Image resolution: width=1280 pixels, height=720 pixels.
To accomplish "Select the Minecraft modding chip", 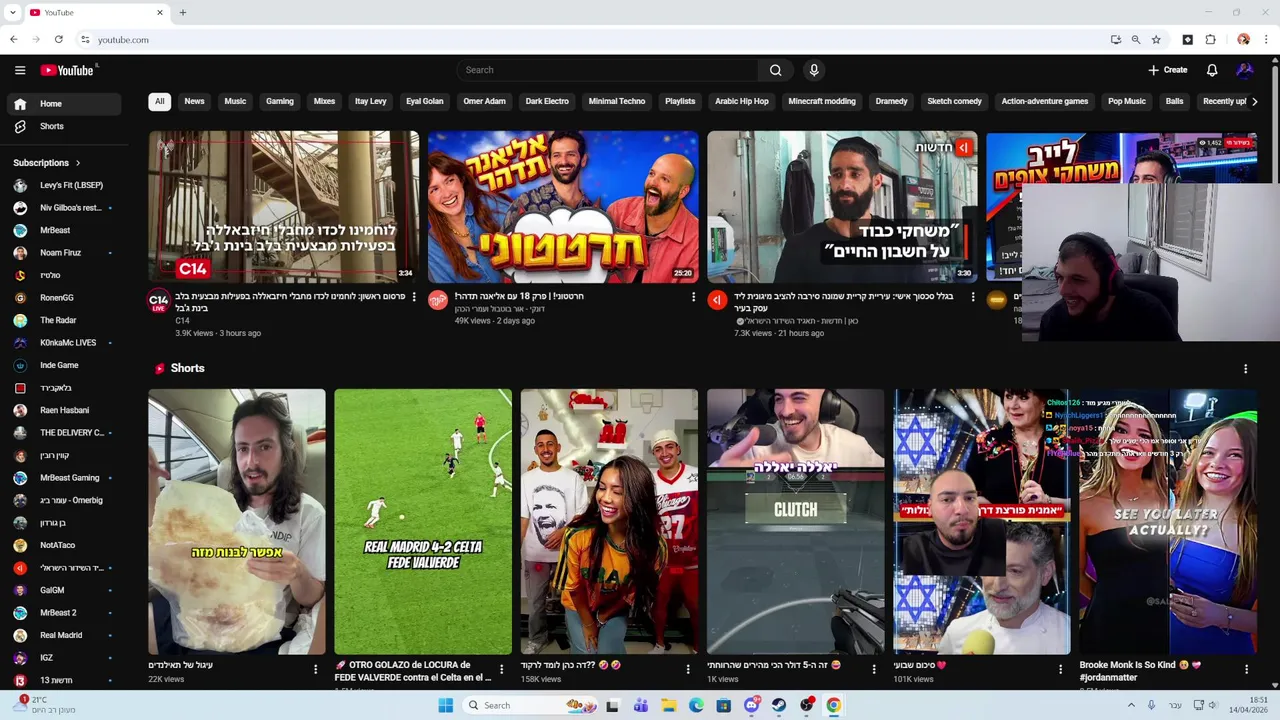I will [822, 101].
